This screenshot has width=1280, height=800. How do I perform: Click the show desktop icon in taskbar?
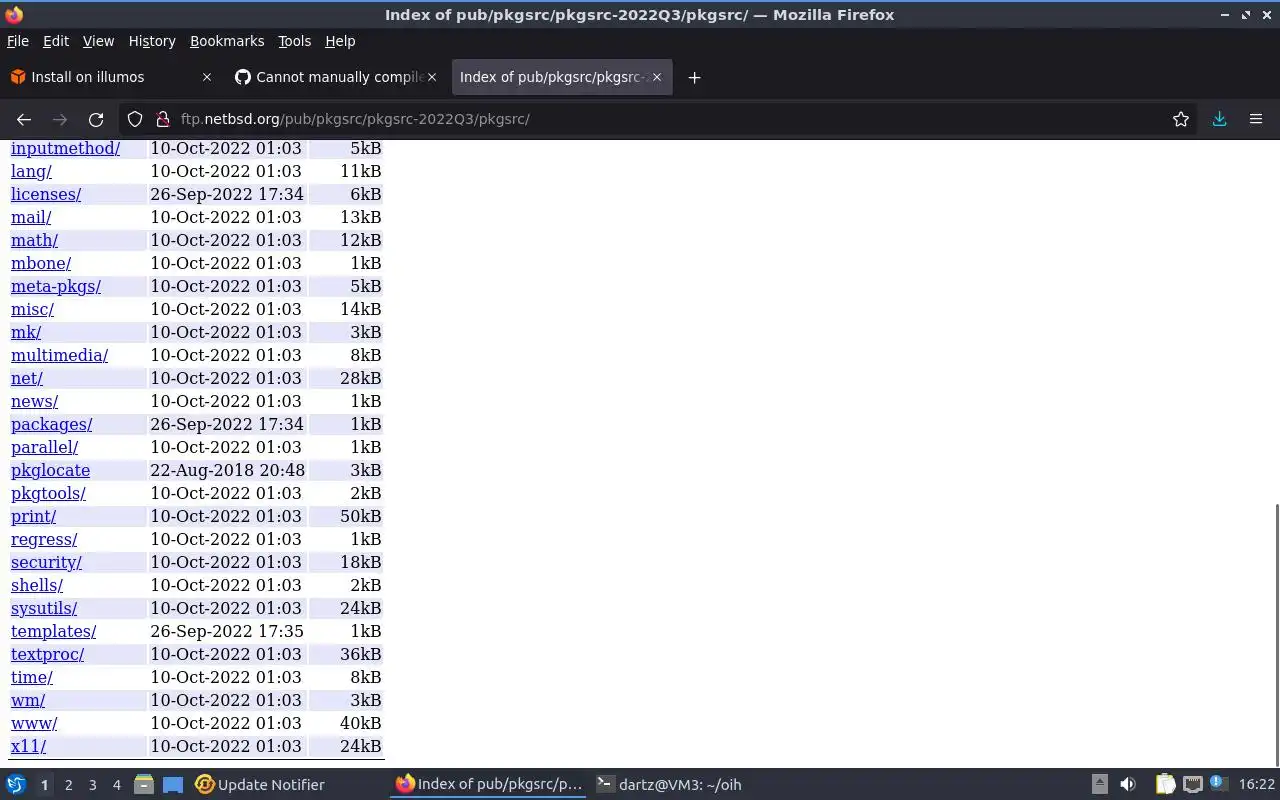click(x=173, y=785)
